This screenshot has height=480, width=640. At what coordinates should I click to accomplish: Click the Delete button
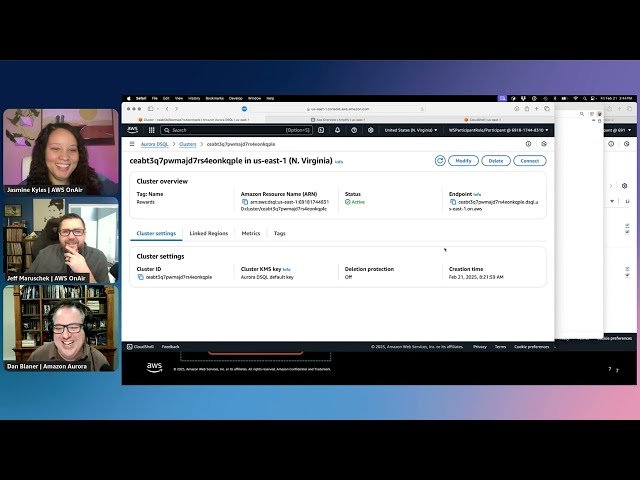(x=496, y=160)
